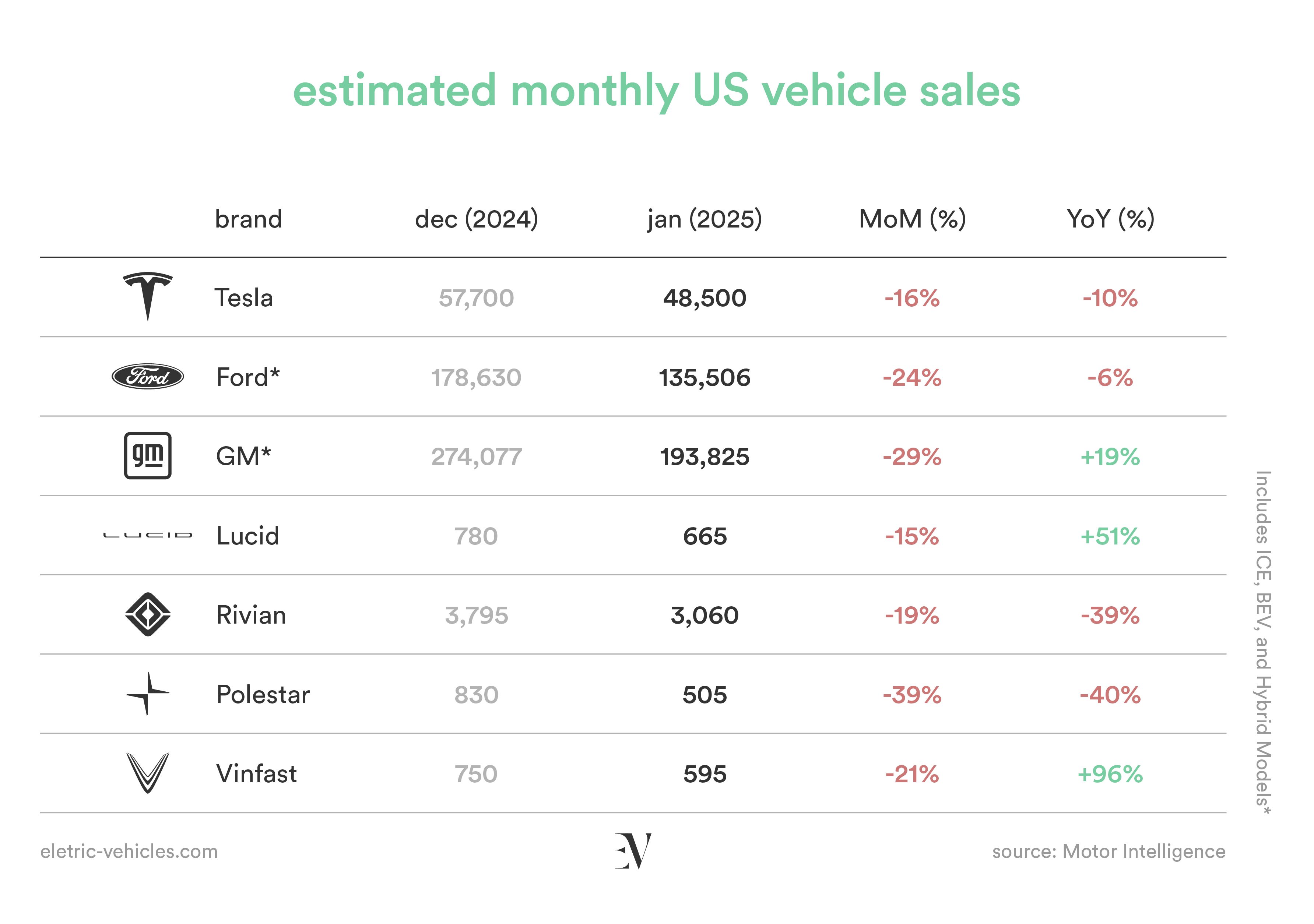Select Tesla's January value 48,500

(705, 298)
